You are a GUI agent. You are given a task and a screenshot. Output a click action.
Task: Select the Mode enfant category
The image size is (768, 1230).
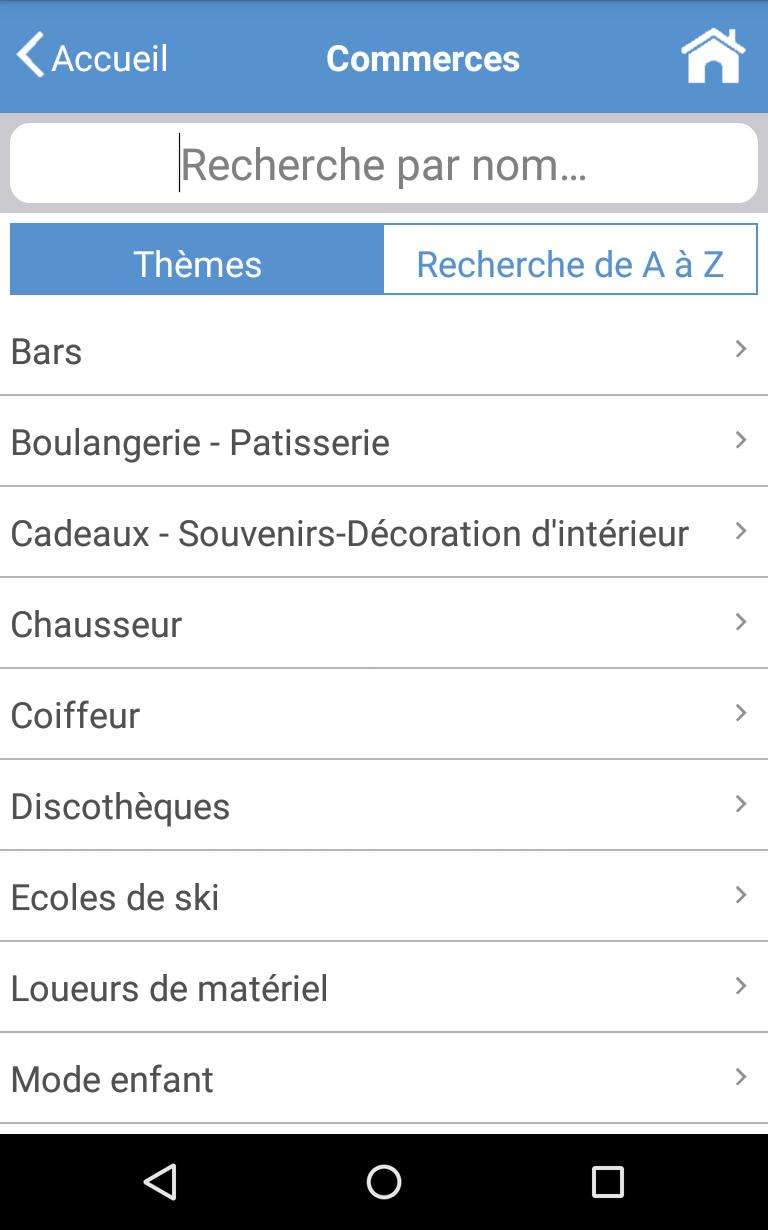(112, 1079)
